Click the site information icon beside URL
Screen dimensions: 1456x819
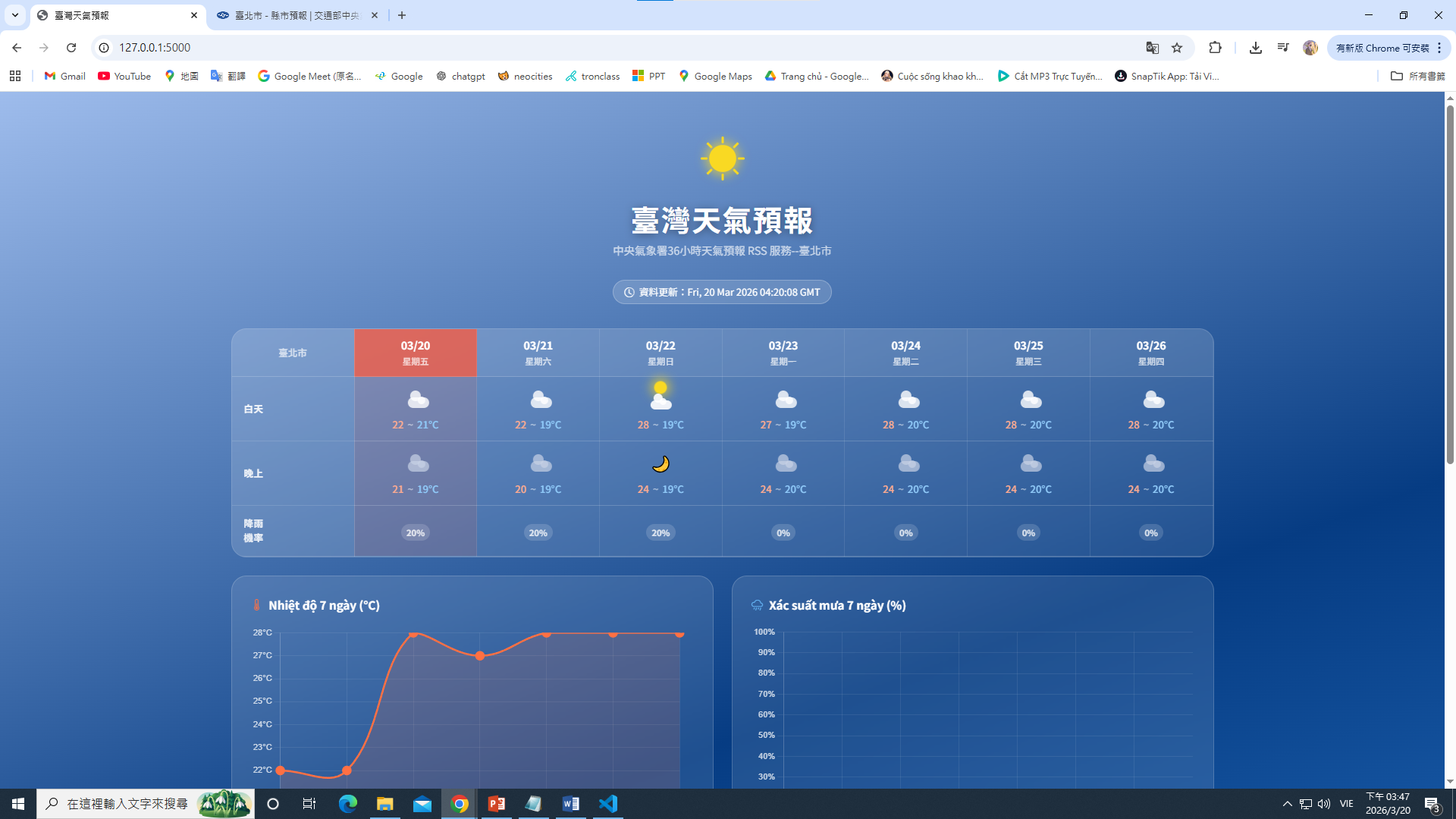(x=104, y=48)
